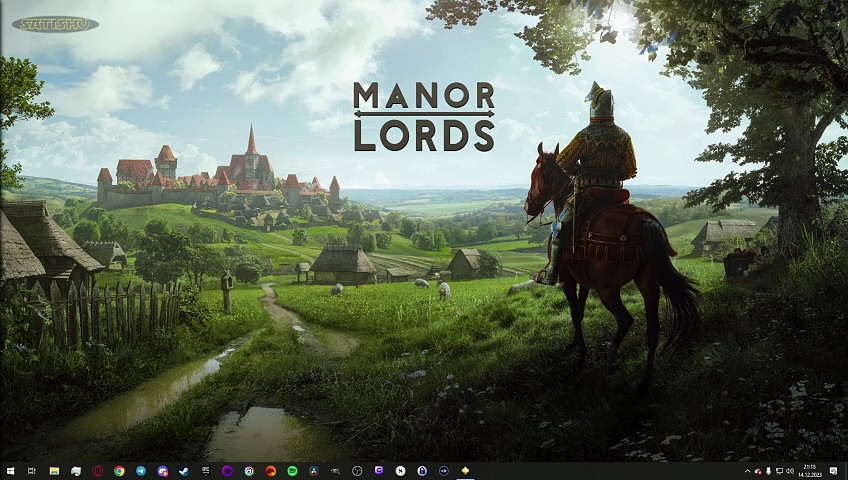The height and width of the screenshot is (480, 848).
Task: Launch Google Chrome from the taskbar
Action: pos(119,471)
